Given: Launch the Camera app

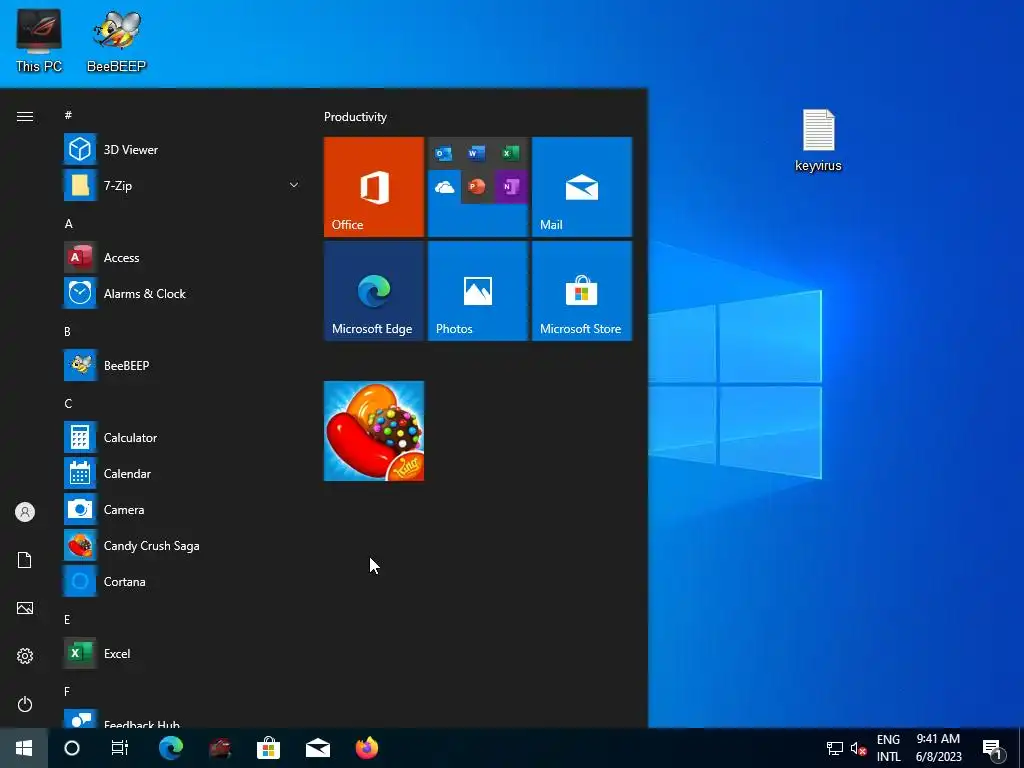Looking at the screenshot, I should [x=182, y=509].
